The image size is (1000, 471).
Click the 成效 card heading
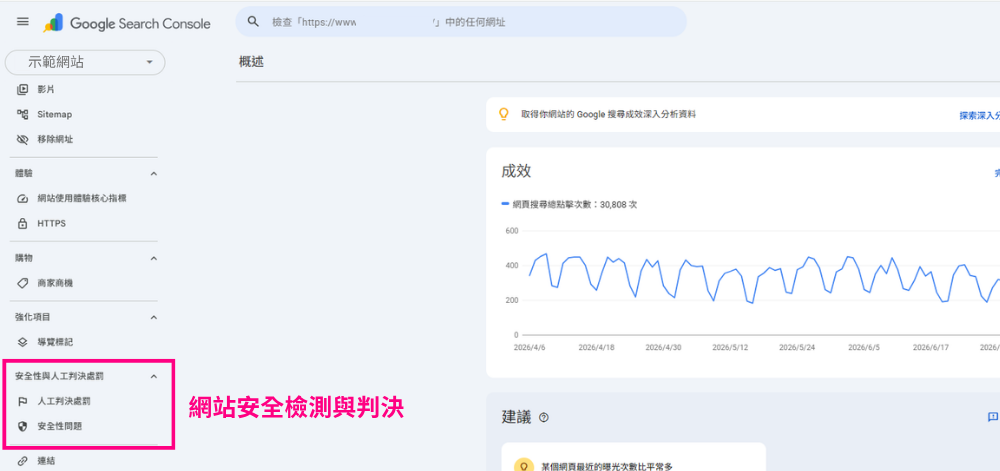coord(516,171)
